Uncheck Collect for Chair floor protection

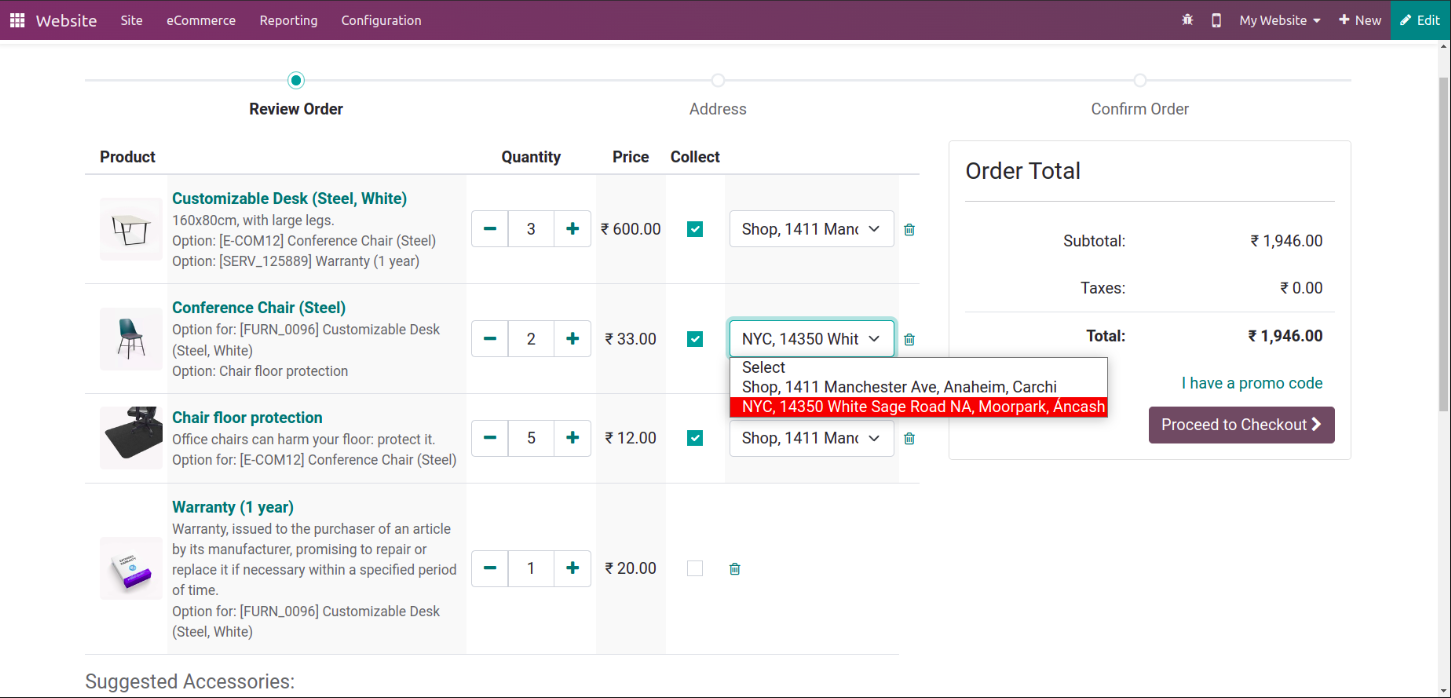click(695, 438)
